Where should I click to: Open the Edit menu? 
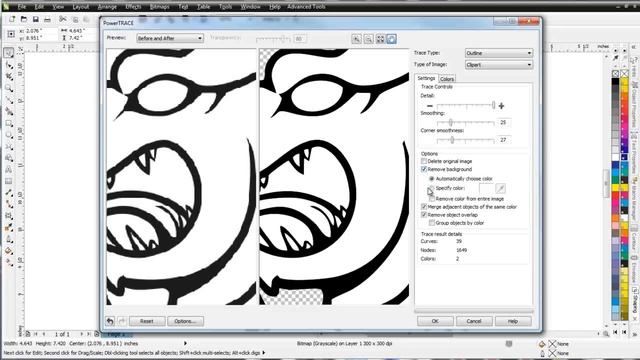39,7
